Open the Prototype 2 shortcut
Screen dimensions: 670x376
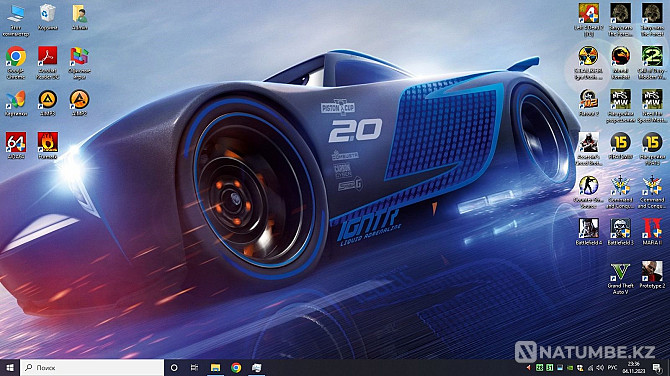pos(652,275)
